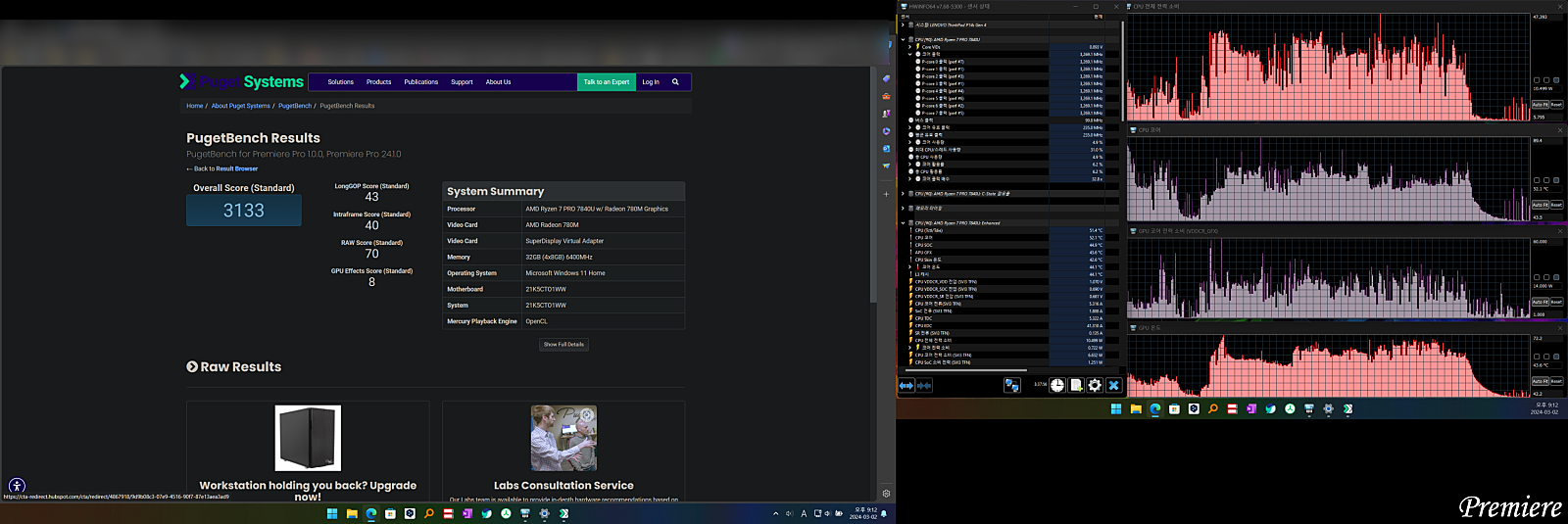Image resolution: width=1568 pixels, height=524 pixels.
Task: Expand the Core VIDs tree row
Action: click(909, 47)
